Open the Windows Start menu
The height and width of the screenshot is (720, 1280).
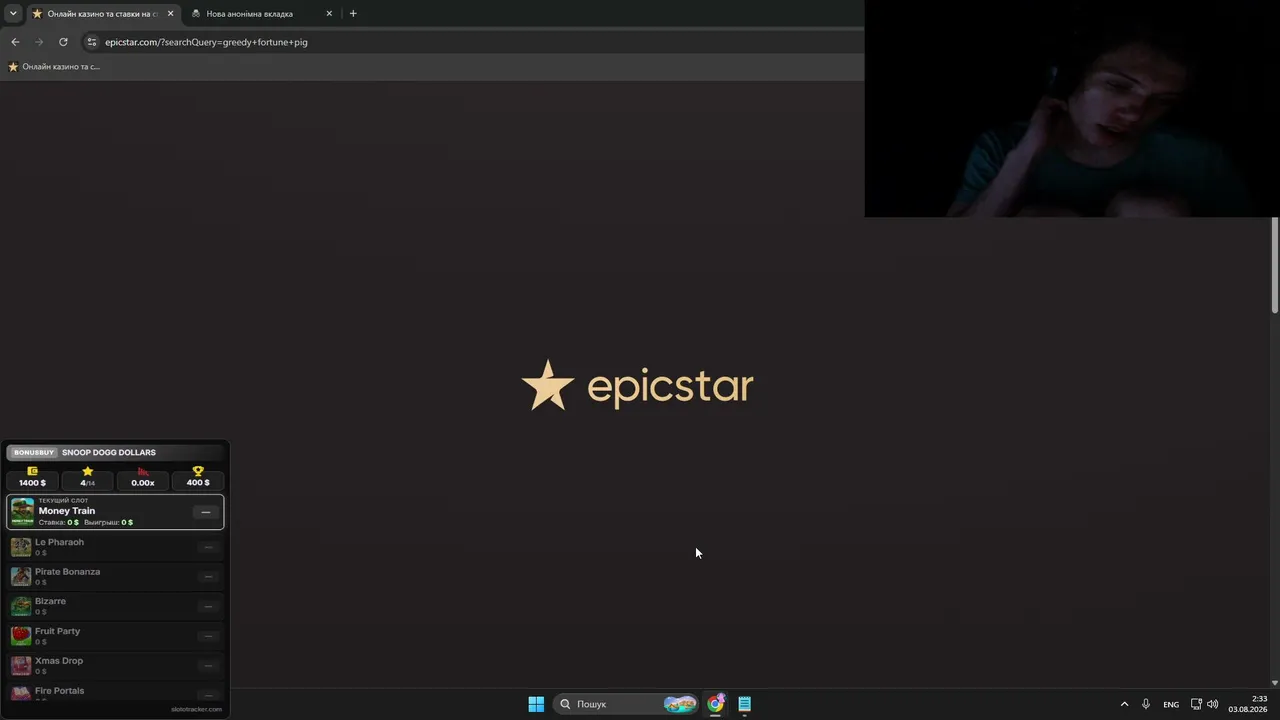(x=536, y=704)
